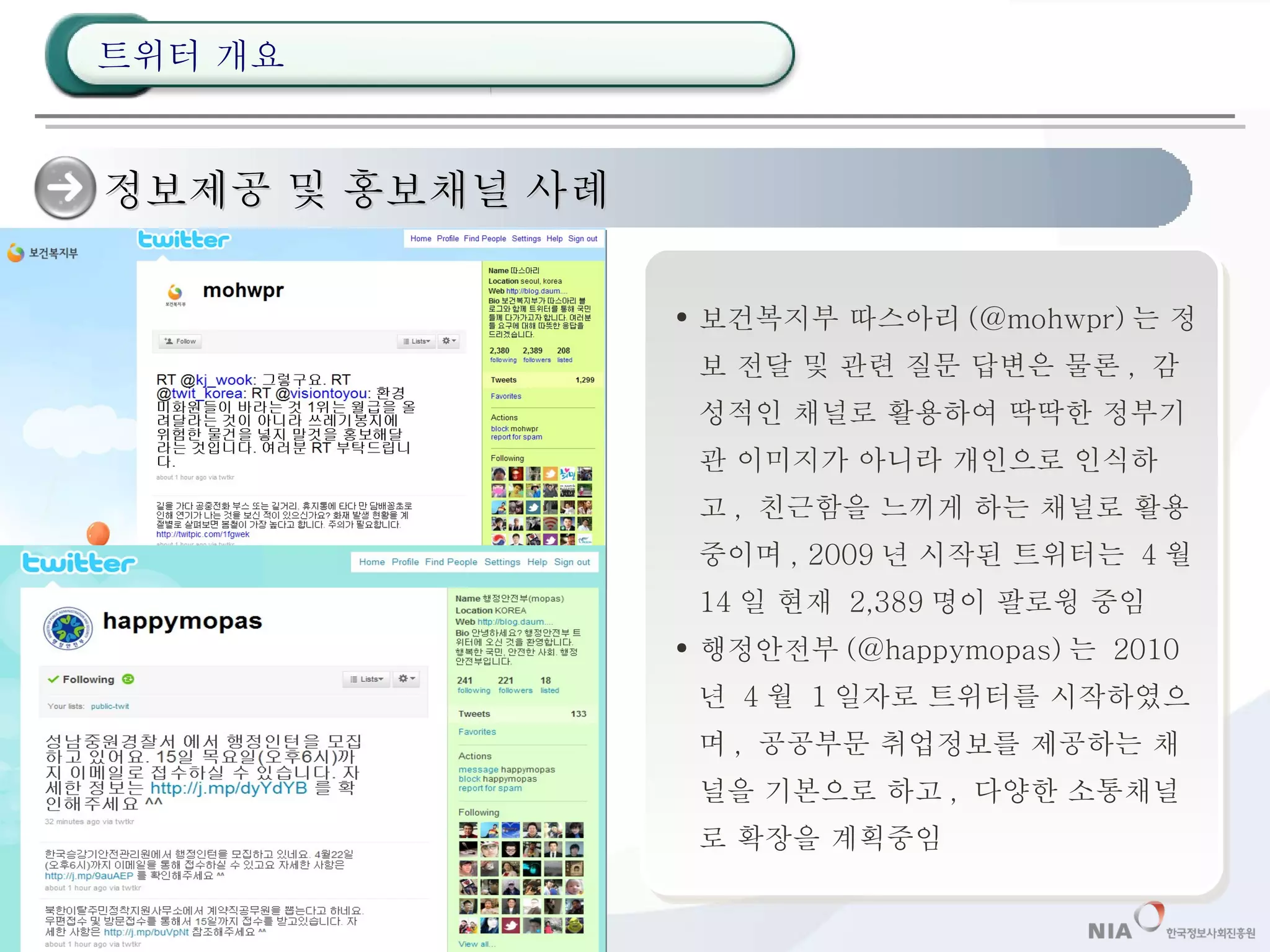Click block happymopas action
This screenshot has height=952, width=1270.
coord(497,778)
